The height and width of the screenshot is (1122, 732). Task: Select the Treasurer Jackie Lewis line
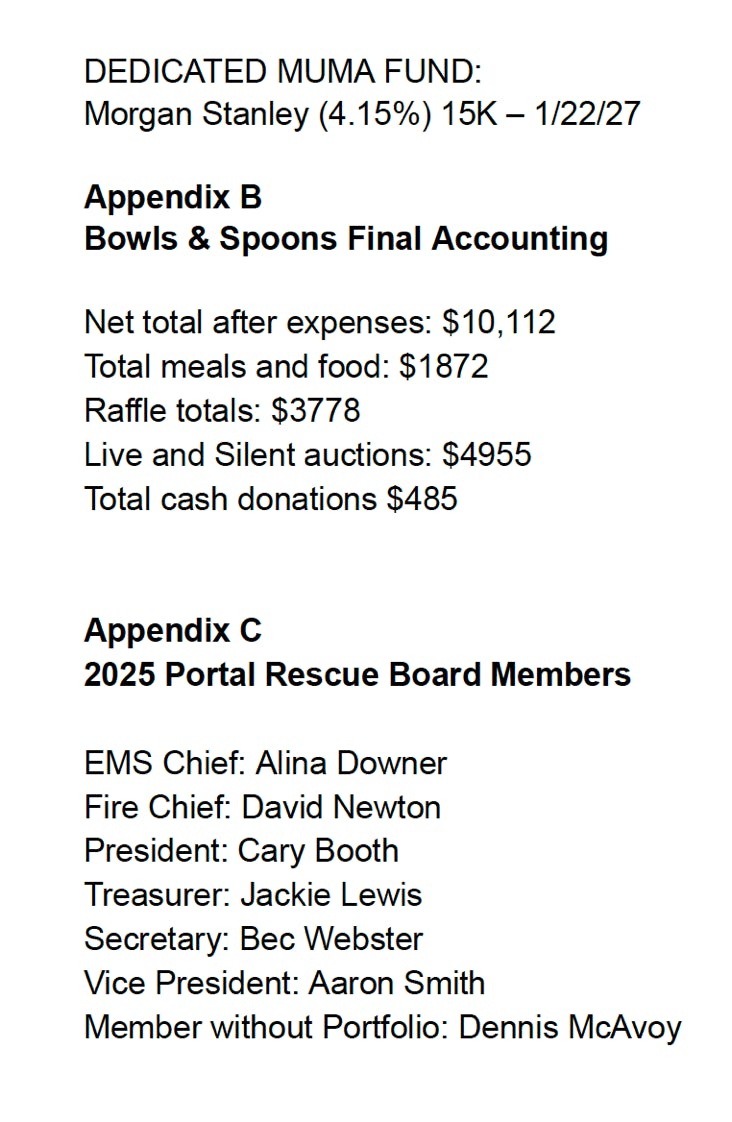click(253, 895)
